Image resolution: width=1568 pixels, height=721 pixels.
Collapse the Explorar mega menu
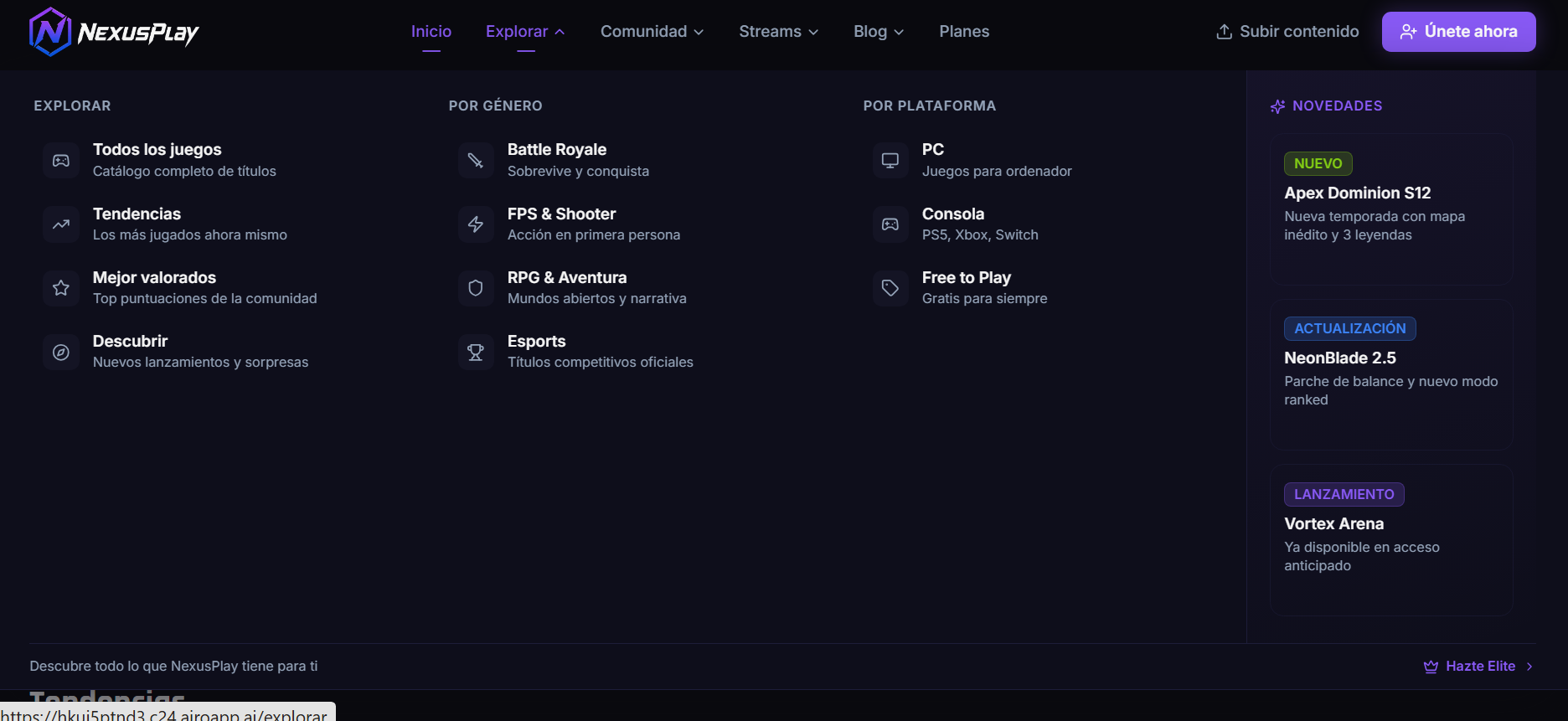[x=525, y=32]
